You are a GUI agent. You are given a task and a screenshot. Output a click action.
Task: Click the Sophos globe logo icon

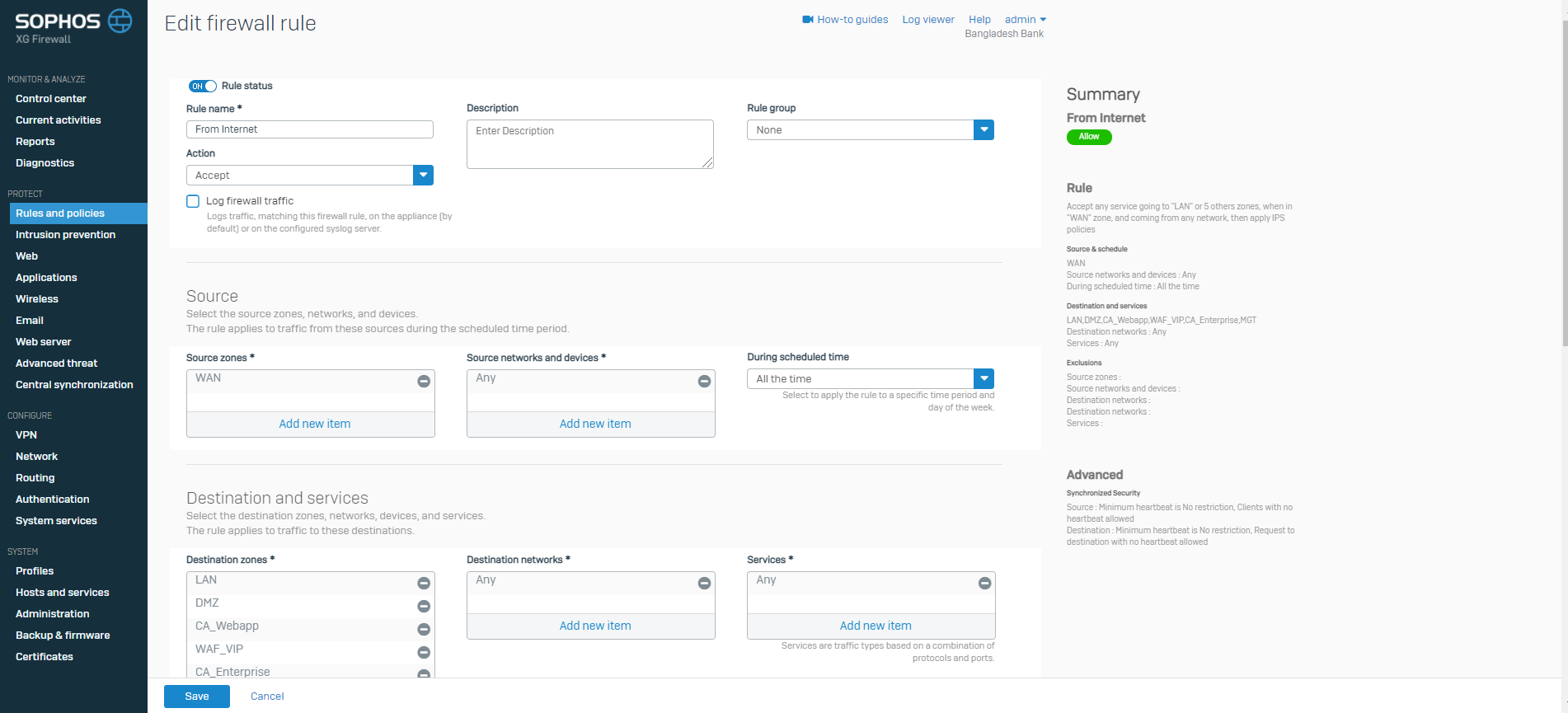(x=120, y=21)
